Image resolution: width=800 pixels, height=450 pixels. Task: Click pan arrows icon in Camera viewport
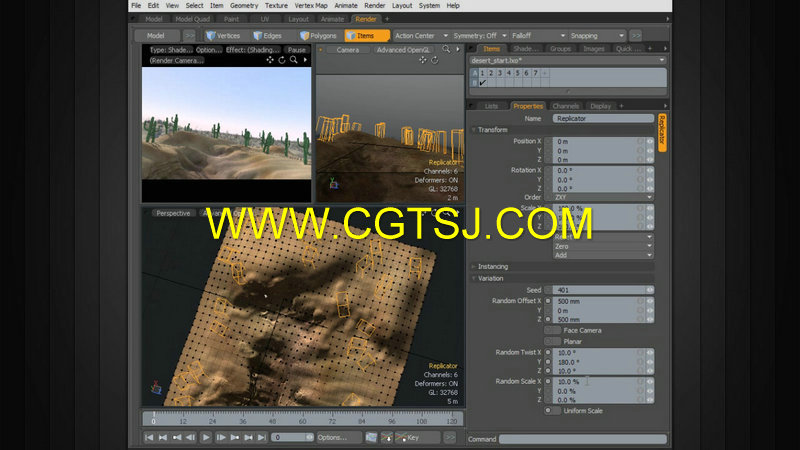[x=422, y=60]
